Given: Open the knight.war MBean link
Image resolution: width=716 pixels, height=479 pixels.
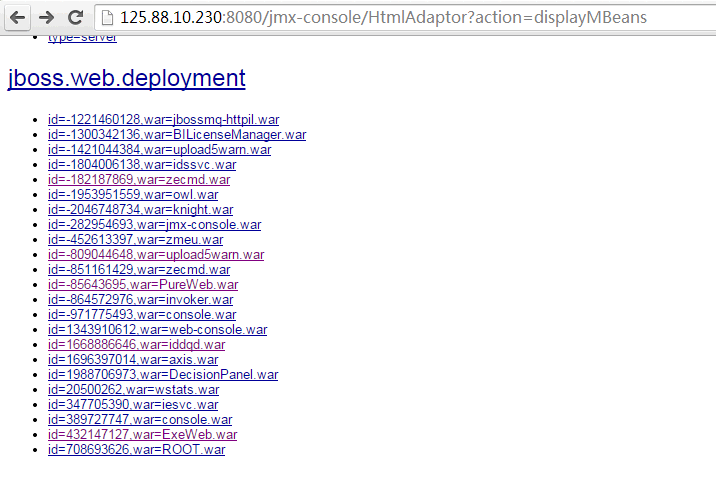Looking at the screenshot, I should point(141,210).
